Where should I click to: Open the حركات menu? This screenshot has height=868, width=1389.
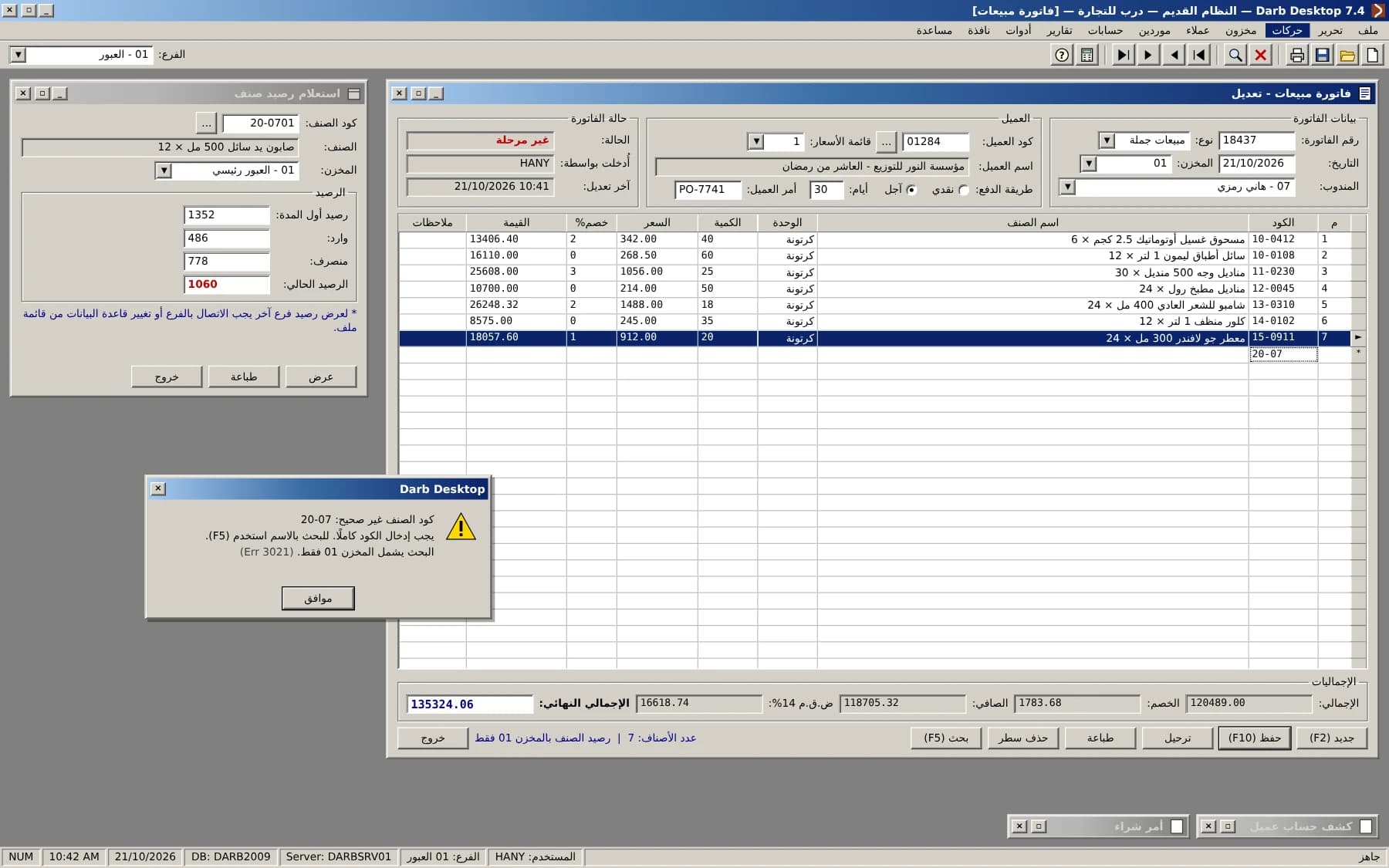[1287, 31]
